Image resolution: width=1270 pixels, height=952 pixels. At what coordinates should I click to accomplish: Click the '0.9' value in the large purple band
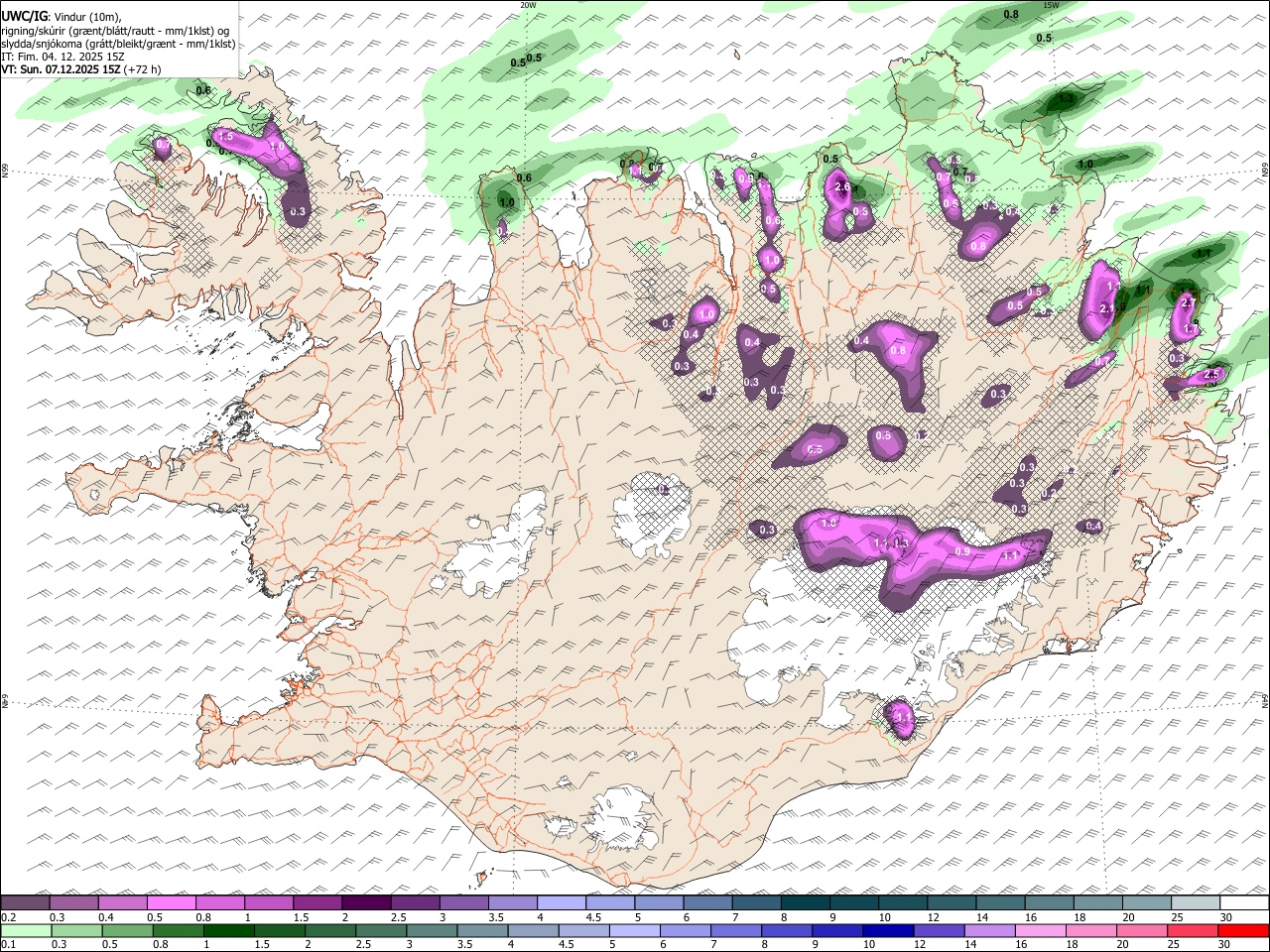pos(962,551)
